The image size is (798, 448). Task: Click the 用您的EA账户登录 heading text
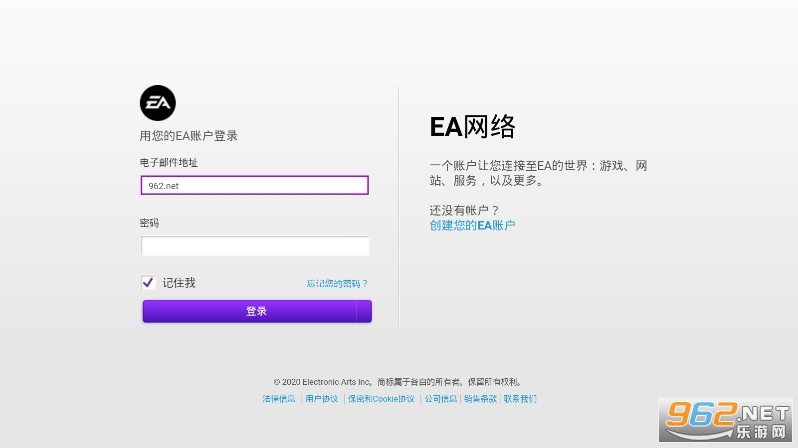[x=188, y=136]
